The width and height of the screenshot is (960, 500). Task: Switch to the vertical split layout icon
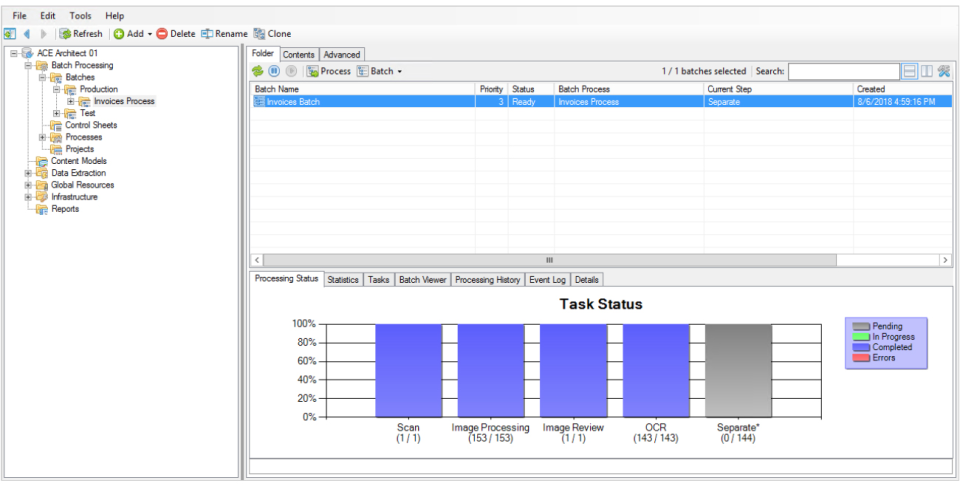click(x=927, y=71)
